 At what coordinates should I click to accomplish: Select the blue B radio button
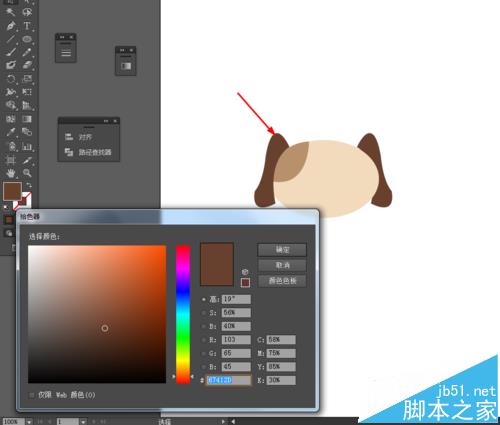204,367
